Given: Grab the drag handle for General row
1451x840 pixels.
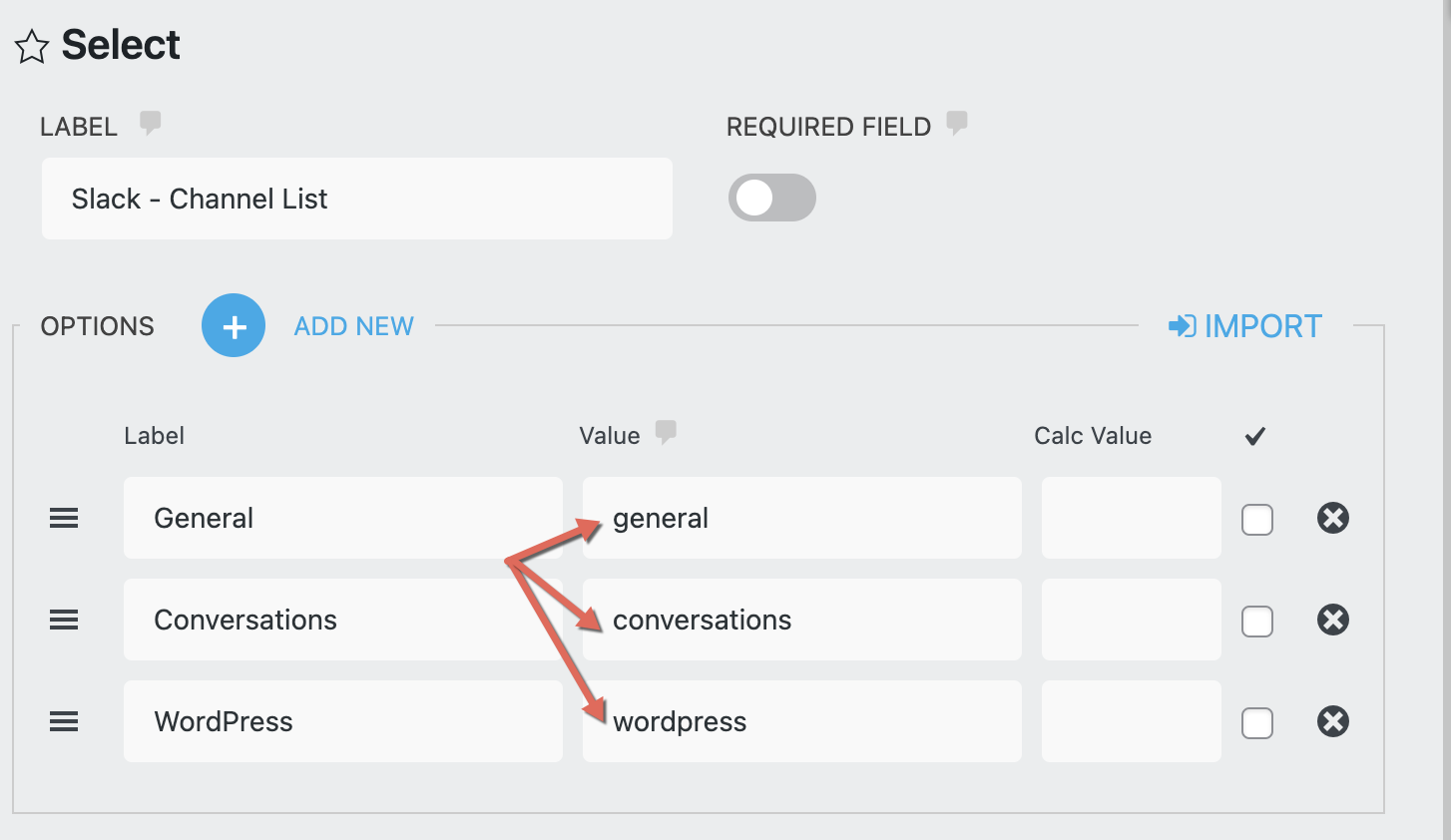Looking at the screenshot, I should (64, 518).
